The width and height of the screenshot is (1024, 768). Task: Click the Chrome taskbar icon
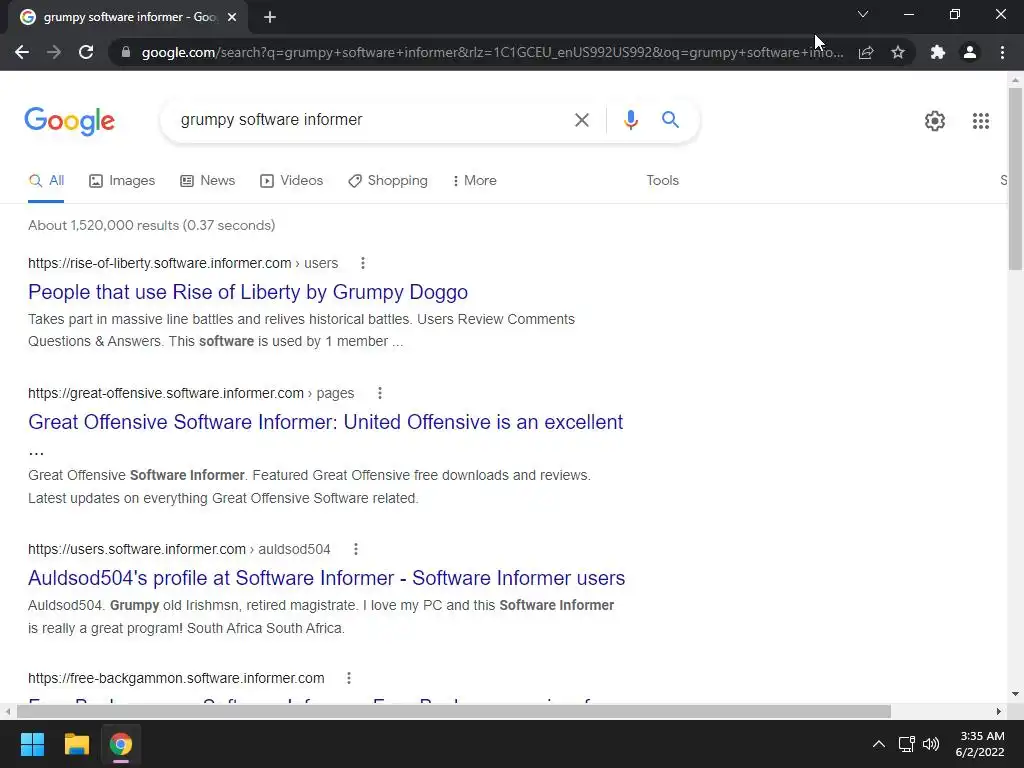point(120,744)
